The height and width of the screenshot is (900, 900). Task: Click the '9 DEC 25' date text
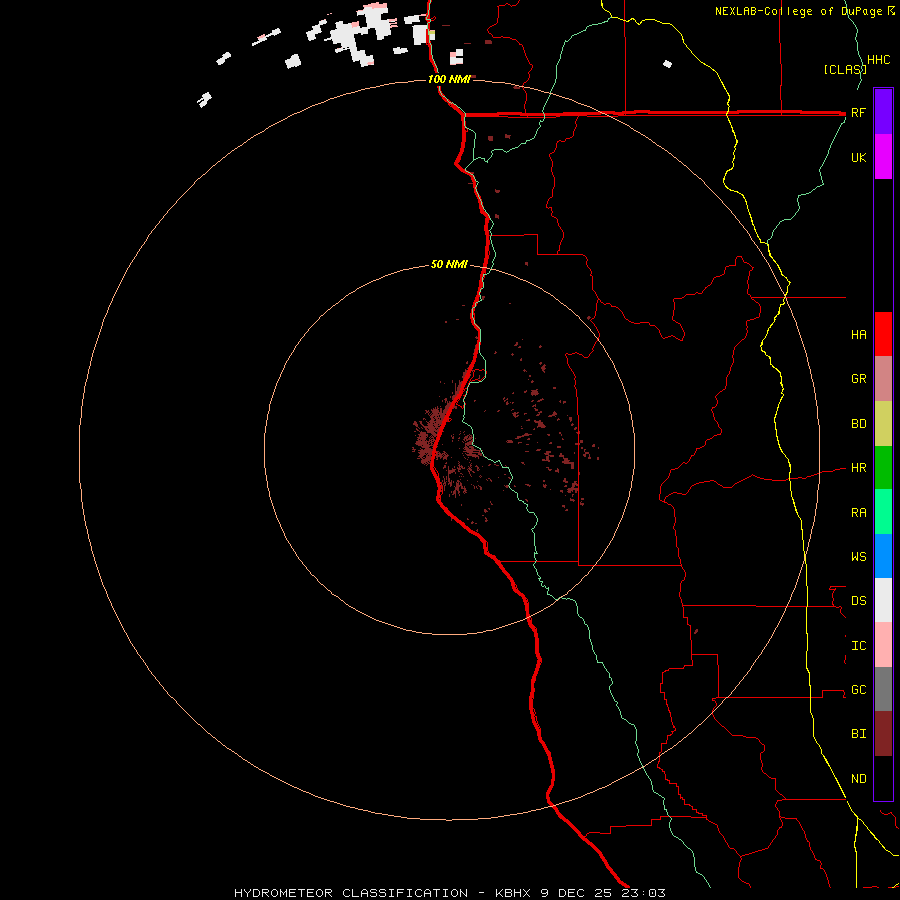click(577, 893)
